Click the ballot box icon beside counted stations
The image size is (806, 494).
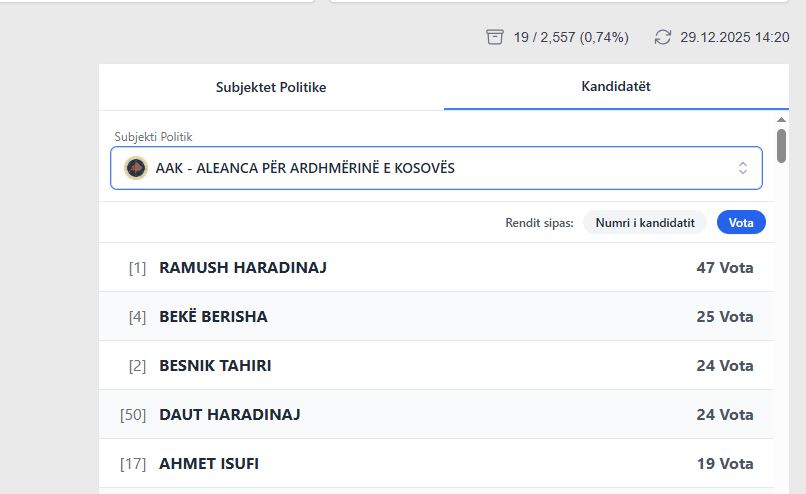point(494,37)
